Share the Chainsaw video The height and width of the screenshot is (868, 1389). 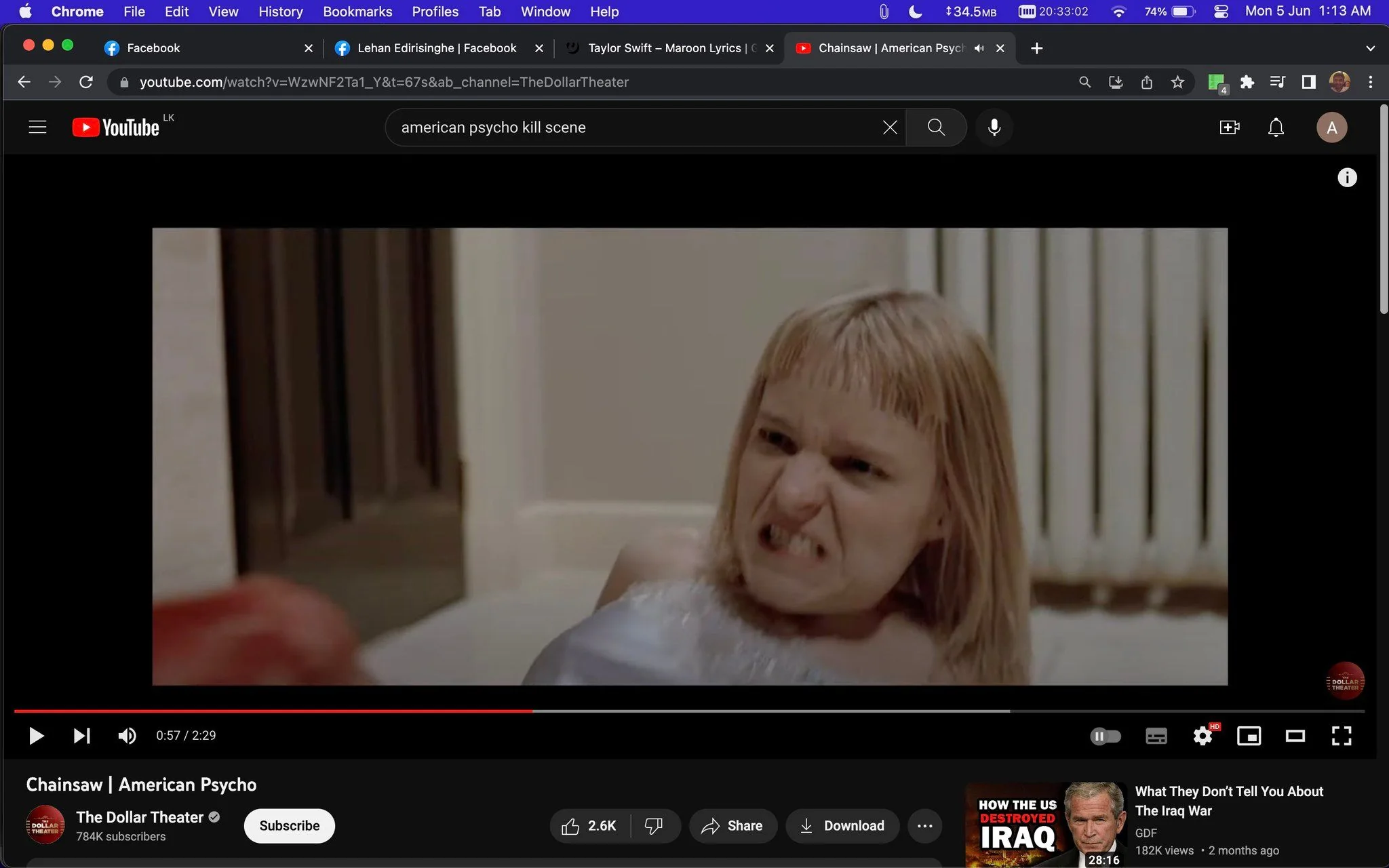732,826
